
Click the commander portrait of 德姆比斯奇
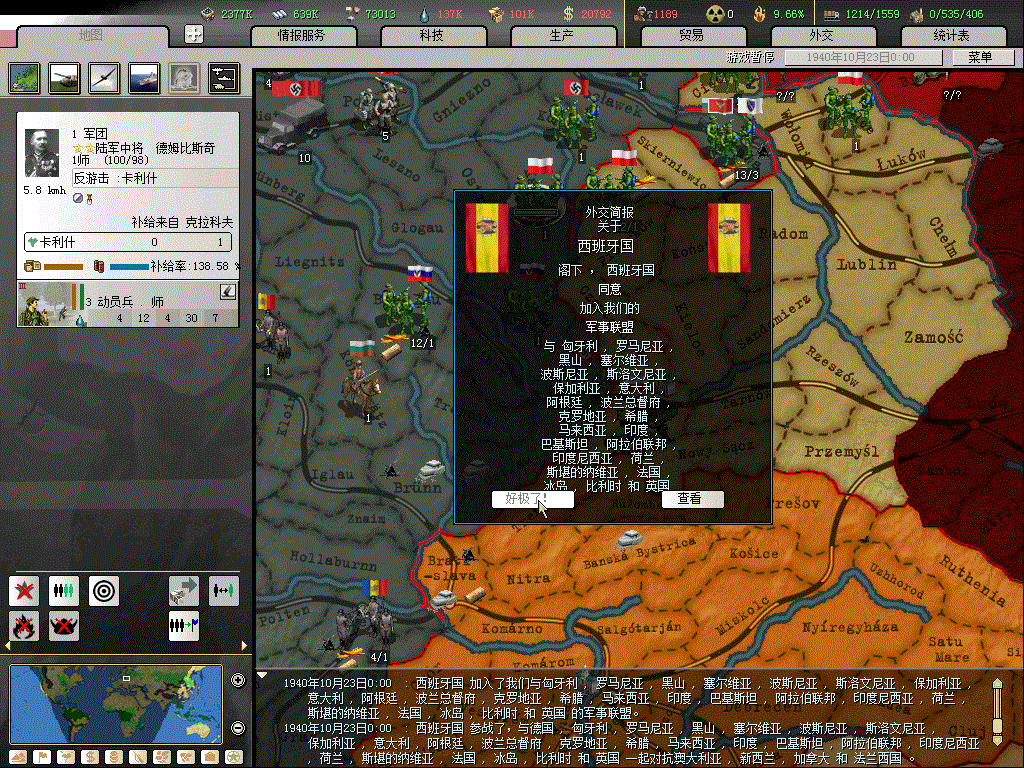[42, 153]
